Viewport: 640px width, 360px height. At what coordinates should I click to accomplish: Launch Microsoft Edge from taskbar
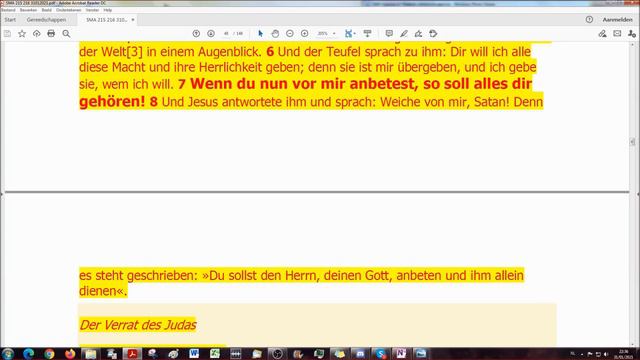[28, 353]
